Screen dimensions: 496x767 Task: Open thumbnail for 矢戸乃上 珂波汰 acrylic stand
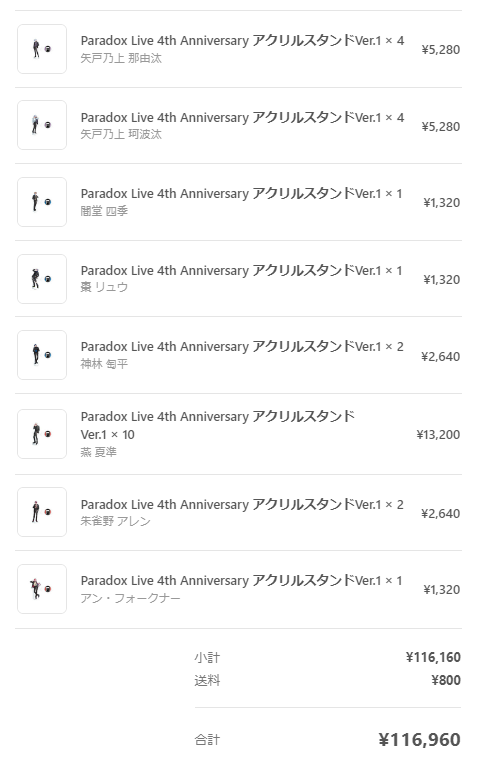tap(42, 125)
